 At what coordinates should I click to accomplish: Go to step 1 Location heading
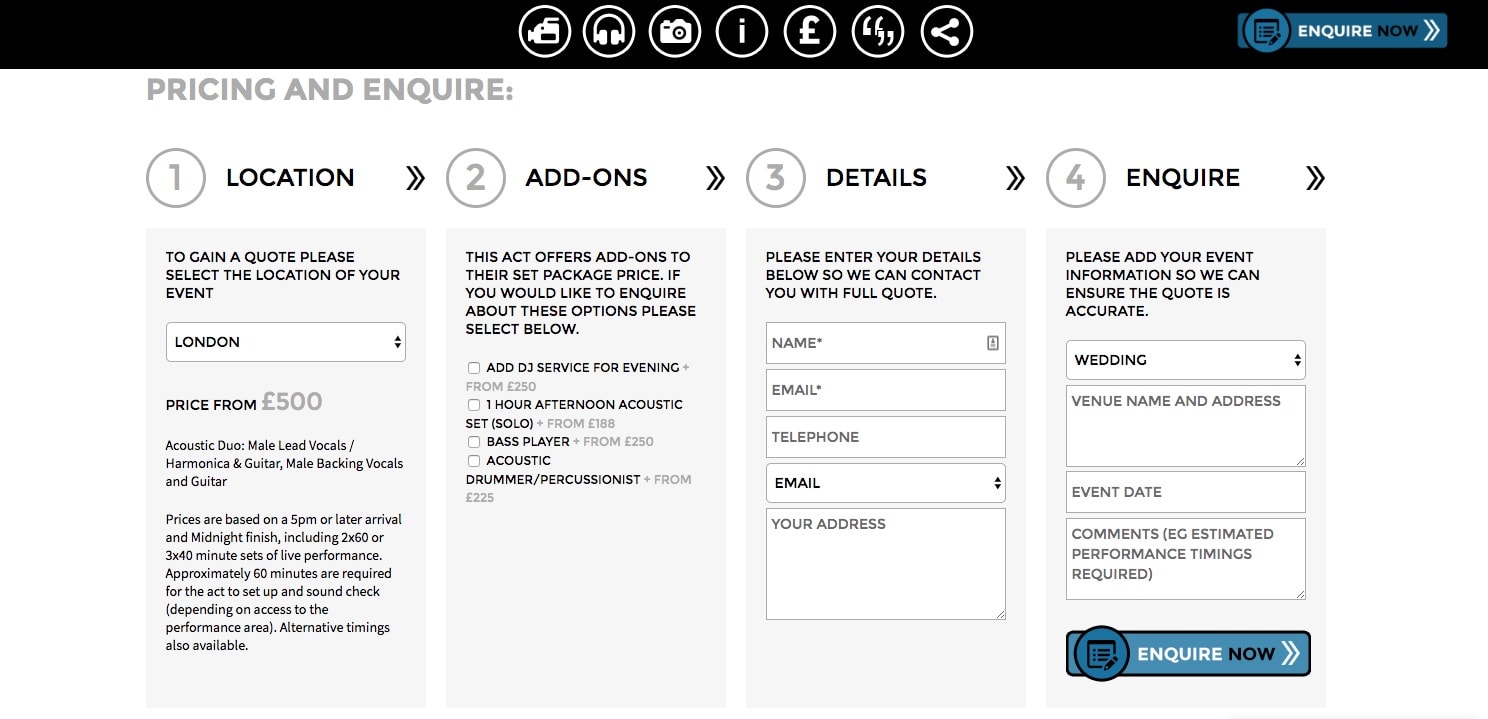pyautogui.click(x=289, y=178)
